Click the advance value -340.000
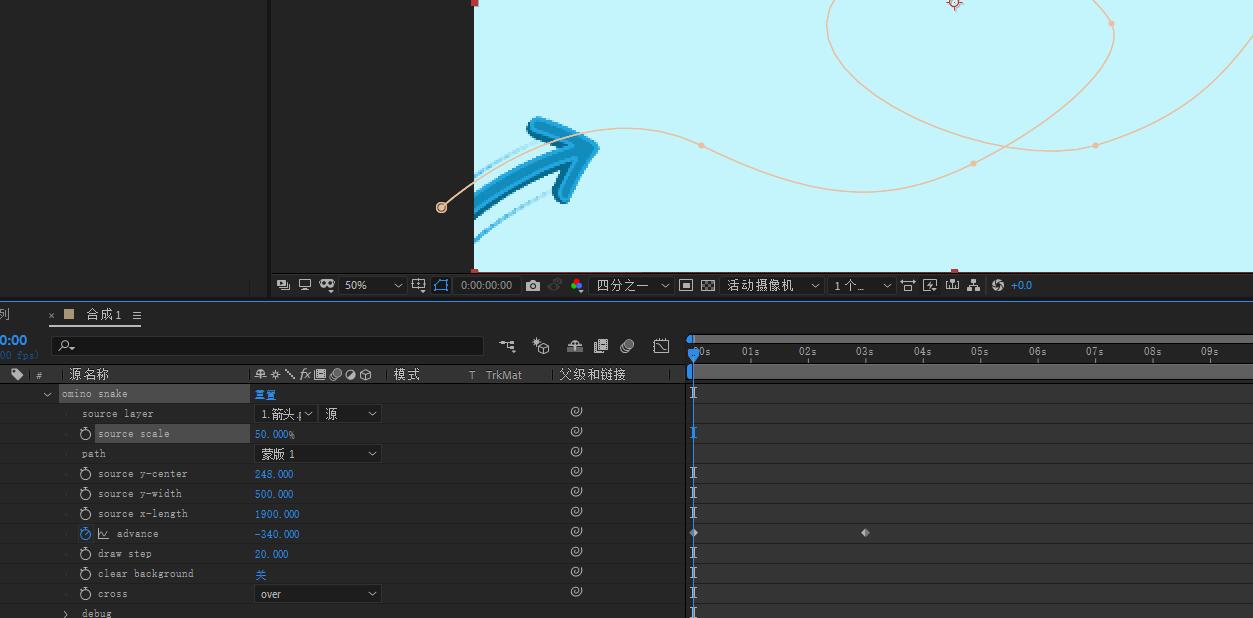 (277, 534)
